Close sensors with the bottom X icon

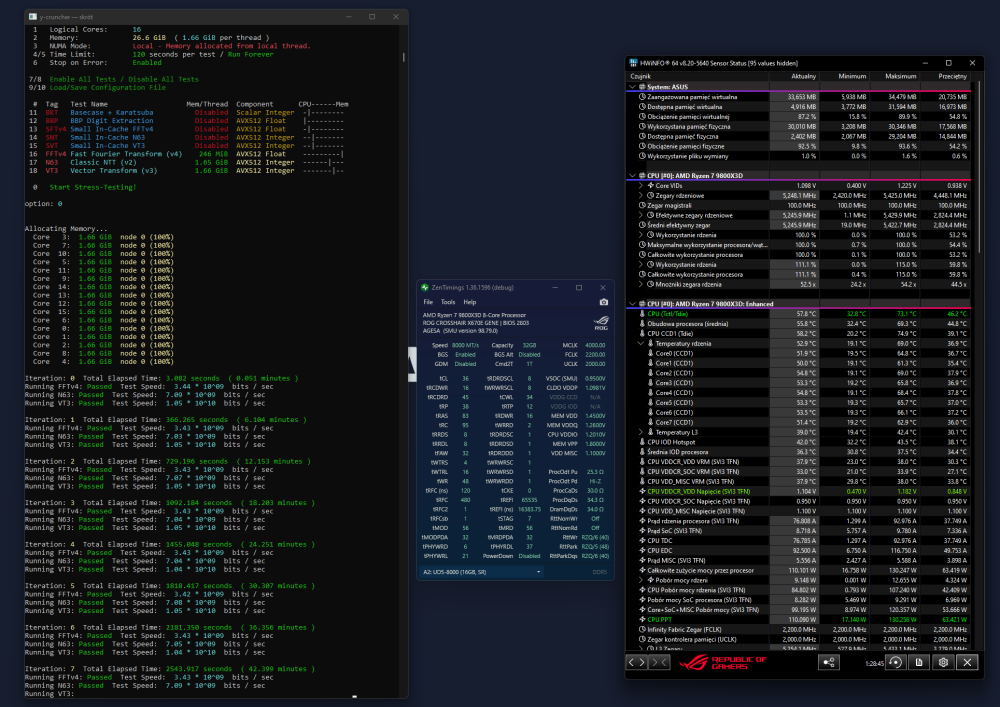966,662
